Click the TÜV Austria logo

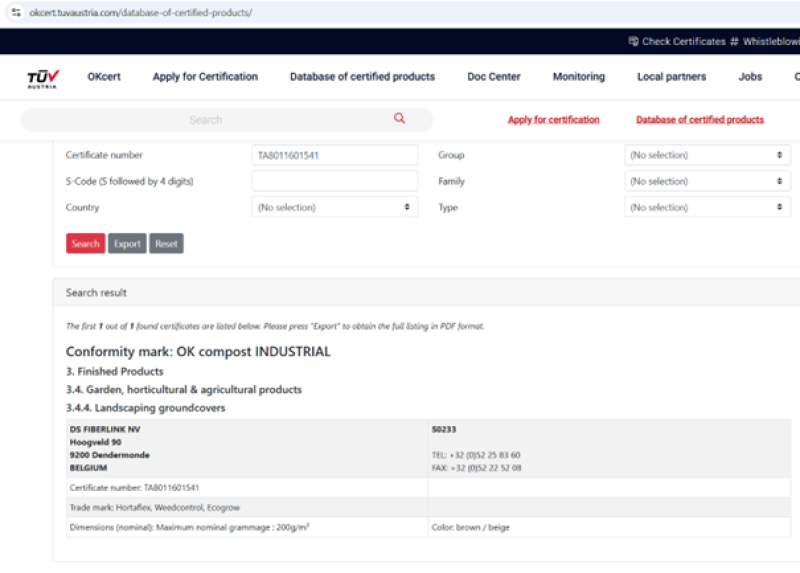tap(43, 79)
